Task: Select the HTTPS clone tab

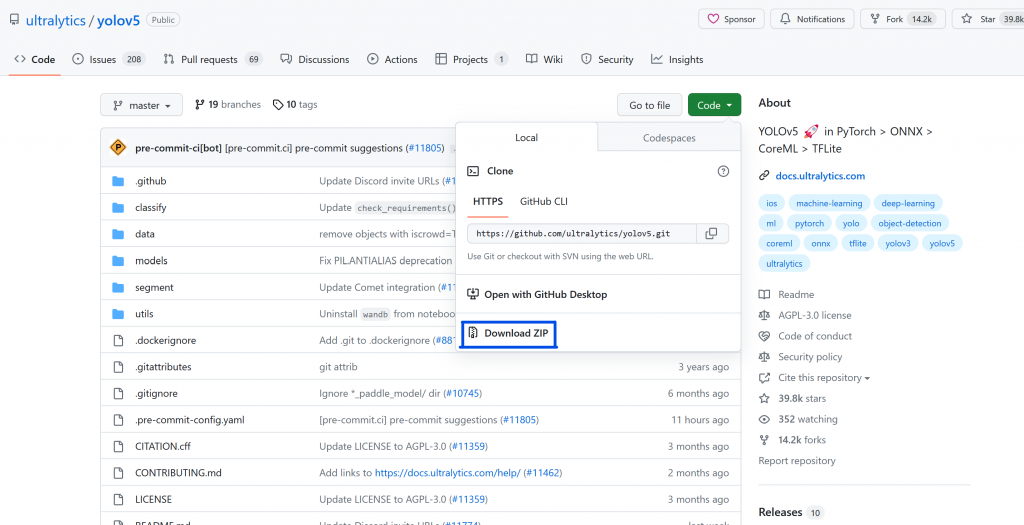Action: click(488, 201)
